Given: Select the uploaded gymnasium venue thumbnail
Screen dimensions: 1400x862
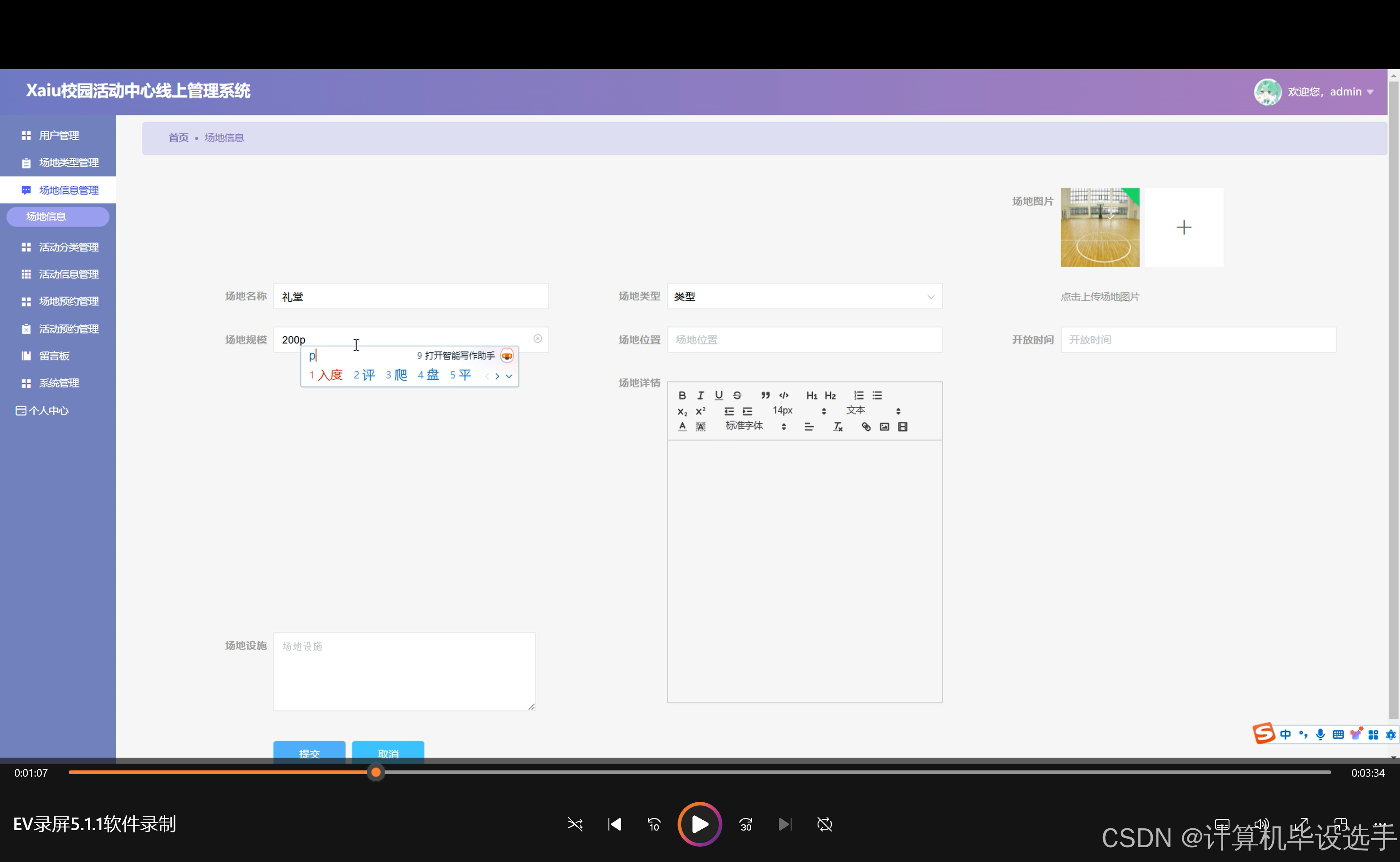Looking at the screenshot, I should [1100, 228].
